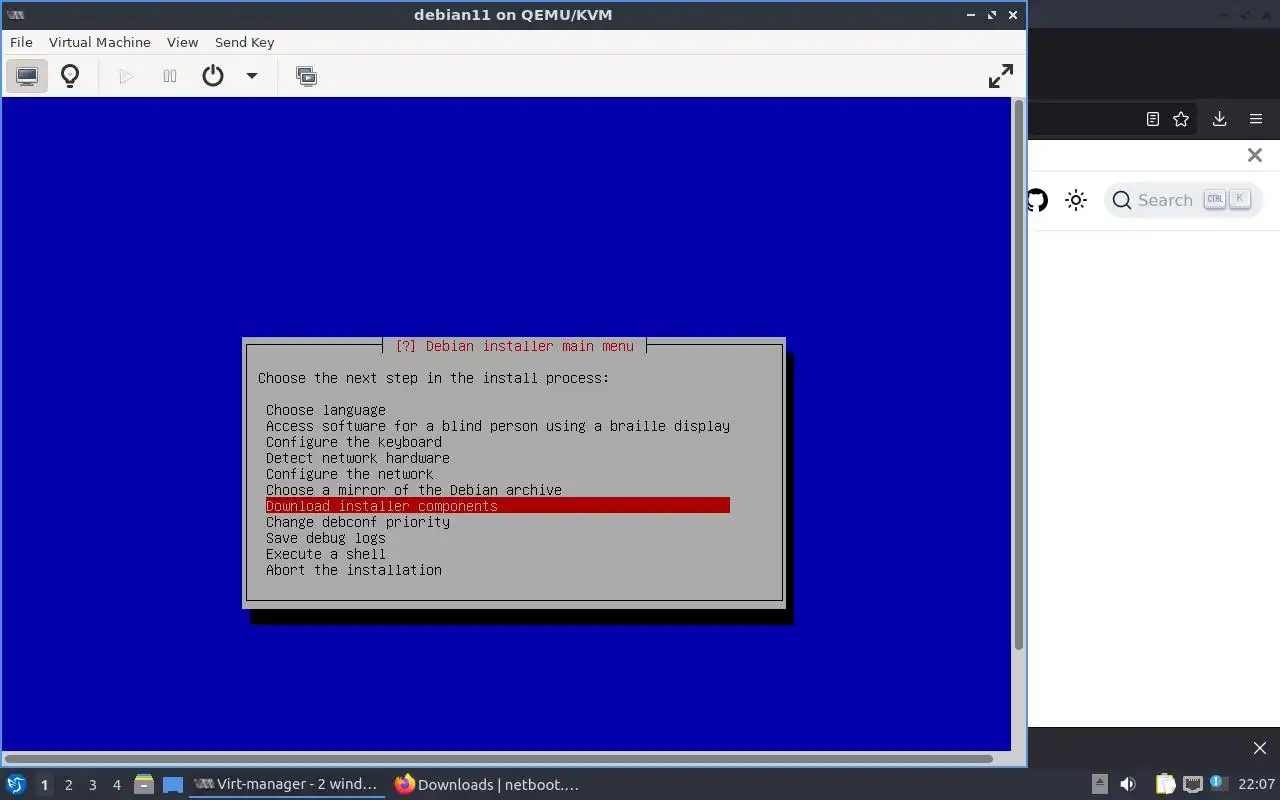1280x800 pixels.
Task: Select Configure the network entry
Action: [x=350, y=474]
